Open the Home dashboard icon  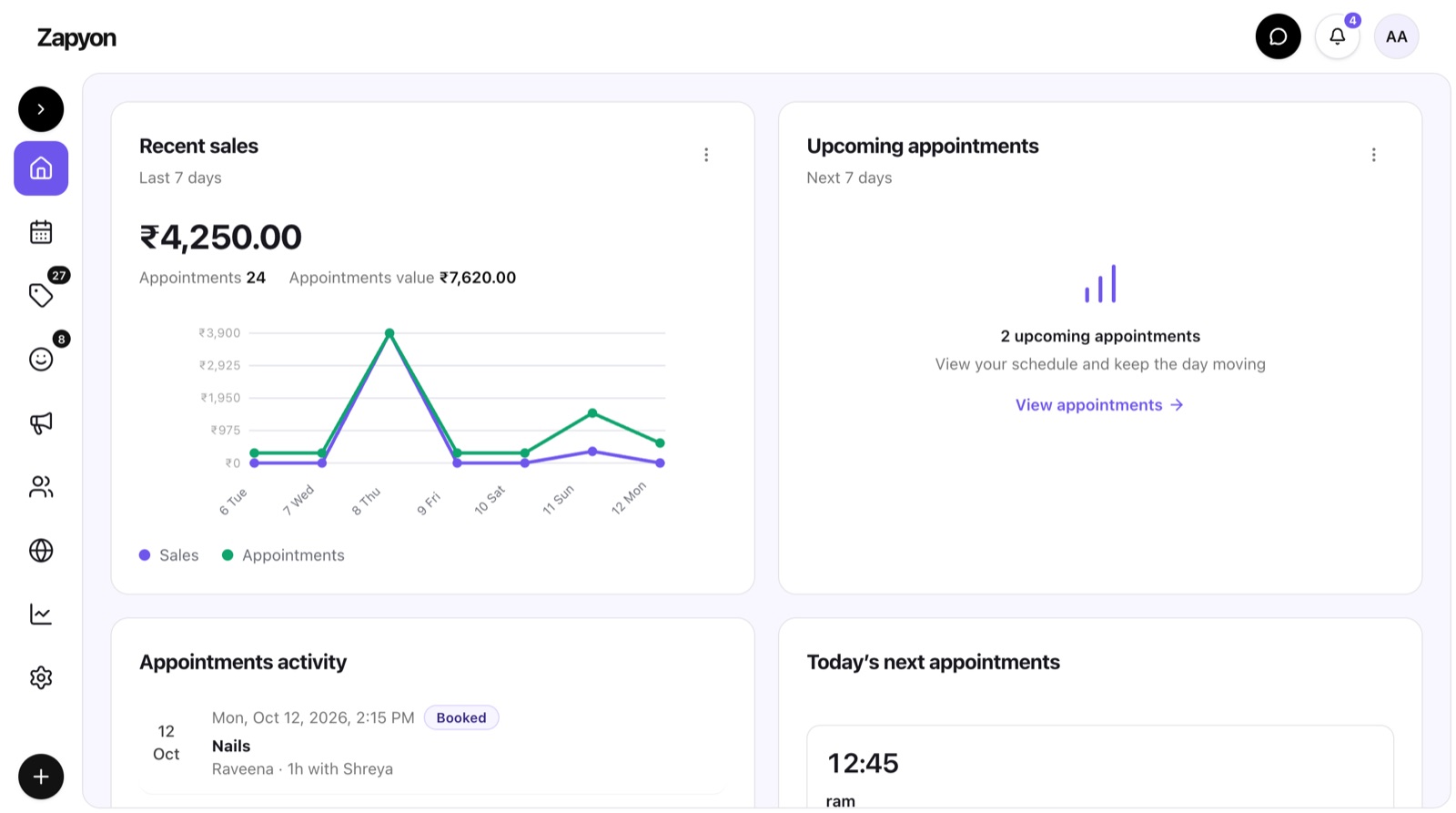tap(41, 168)
